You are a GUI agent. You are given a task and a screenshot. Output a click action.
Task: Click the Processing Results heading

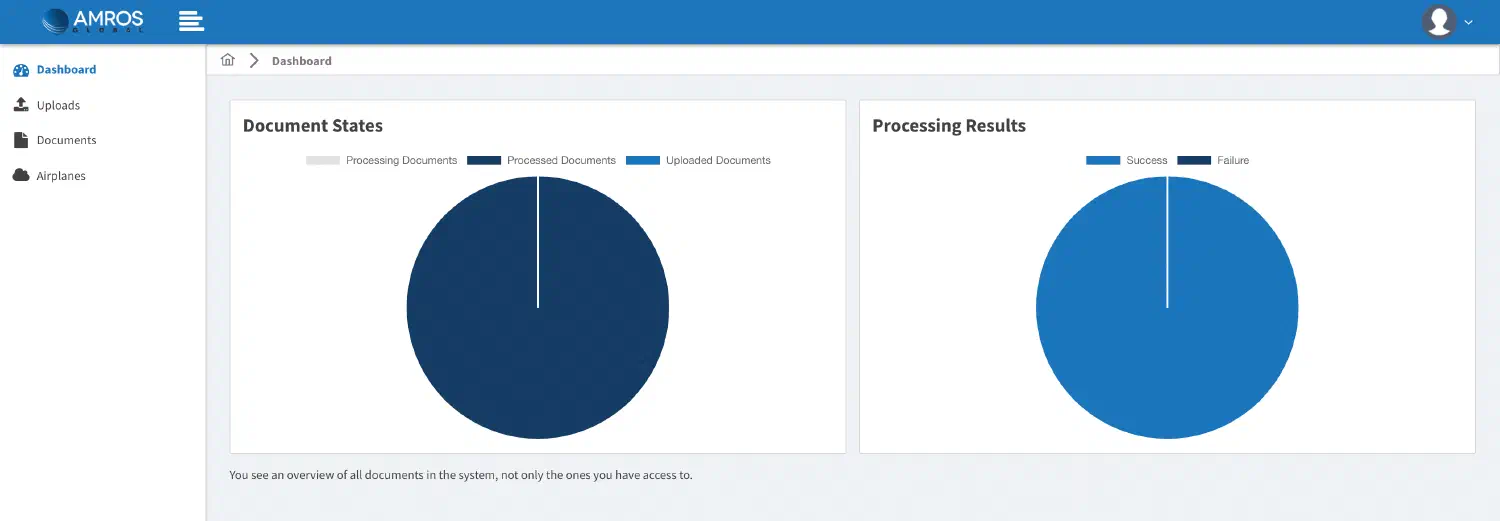949,126
